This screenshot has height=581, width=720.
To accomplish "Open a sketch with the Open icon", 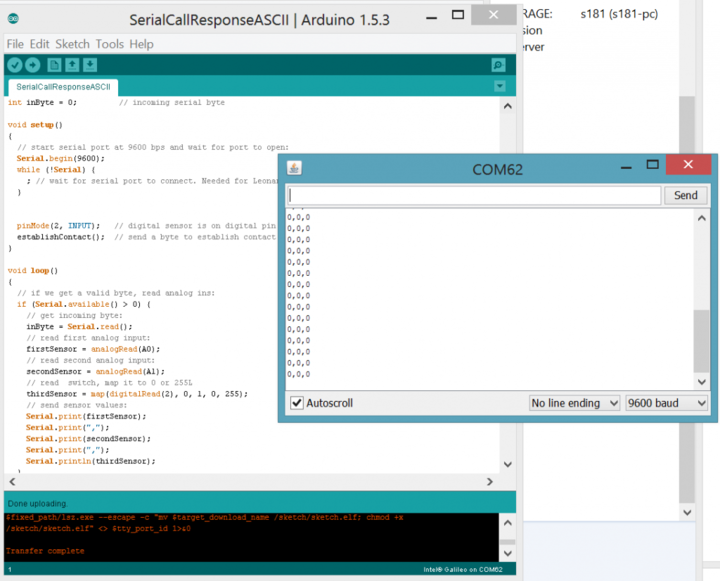I will 72,65.
